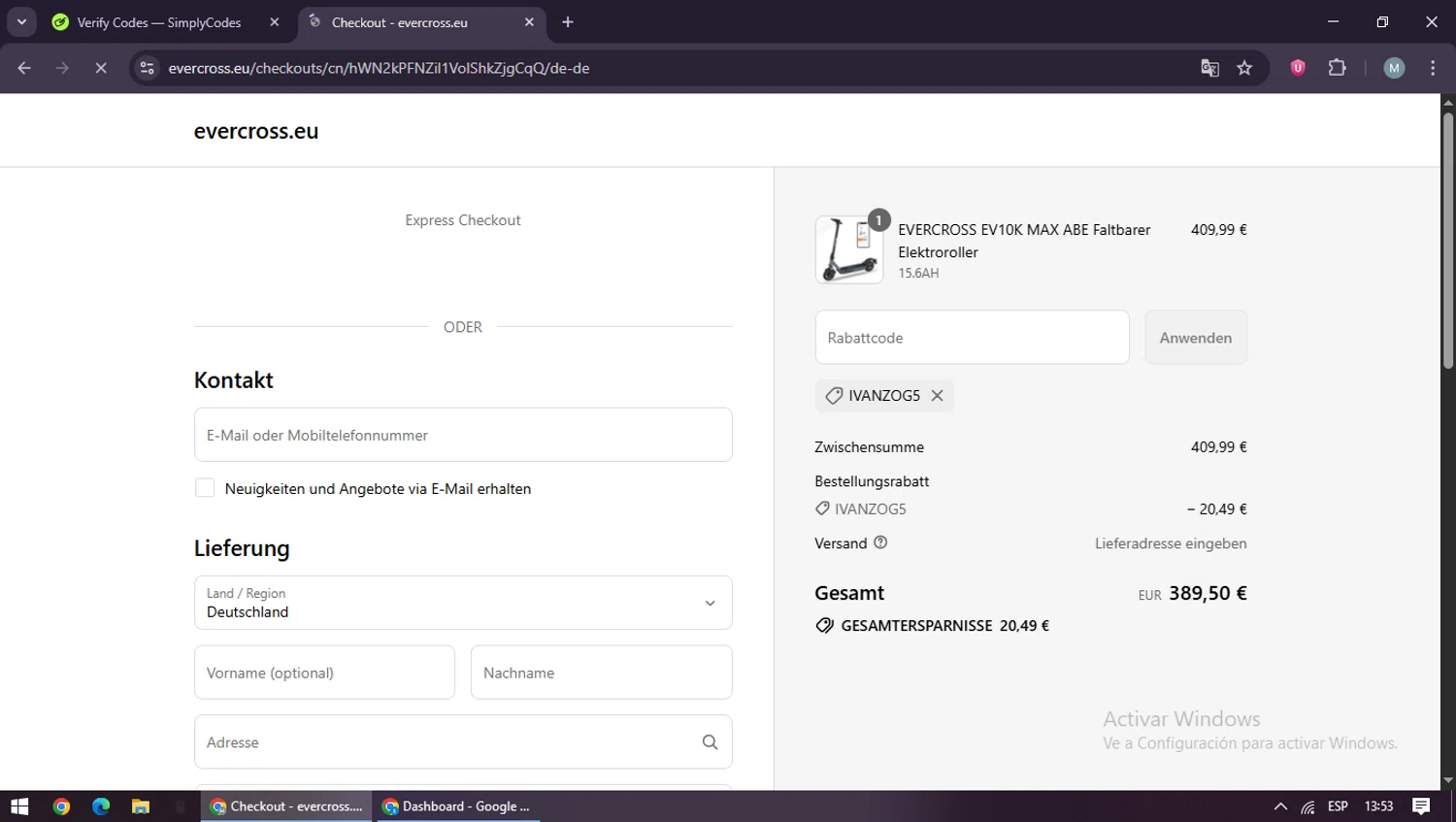This screenshot has width=1456, height=822.
Task: Change ESP input language
Action: (1338, 806)
